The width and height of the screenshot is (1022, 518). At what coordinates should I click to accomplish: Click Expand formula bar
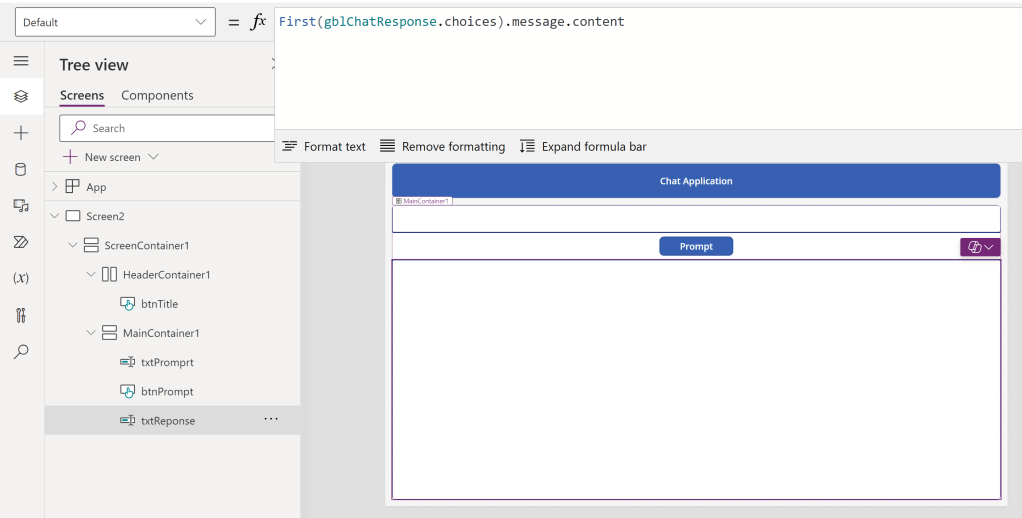583,147
